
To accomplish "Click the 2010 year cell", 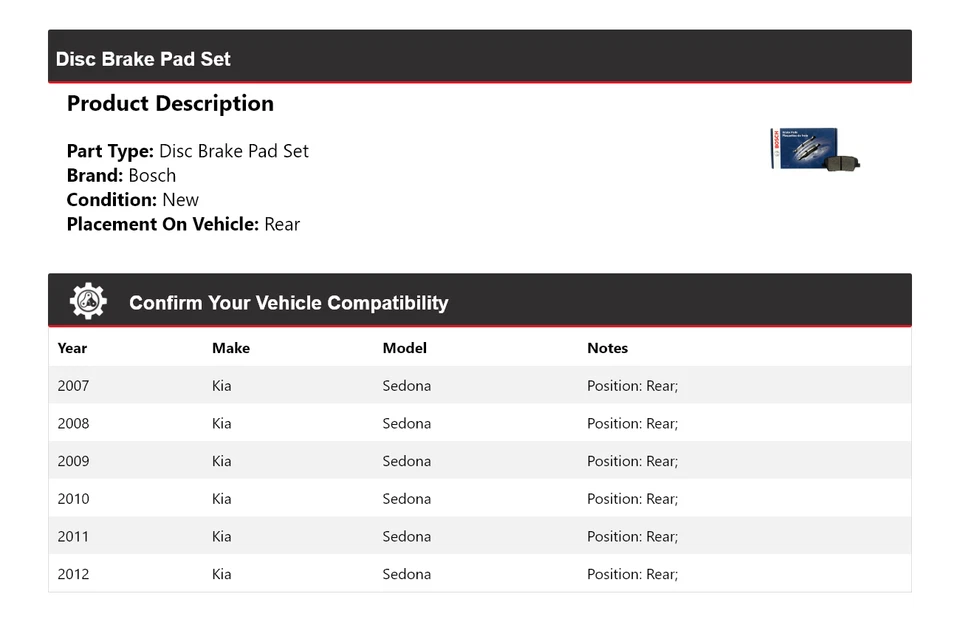I will pyautogui.click(x=73, y=499).
